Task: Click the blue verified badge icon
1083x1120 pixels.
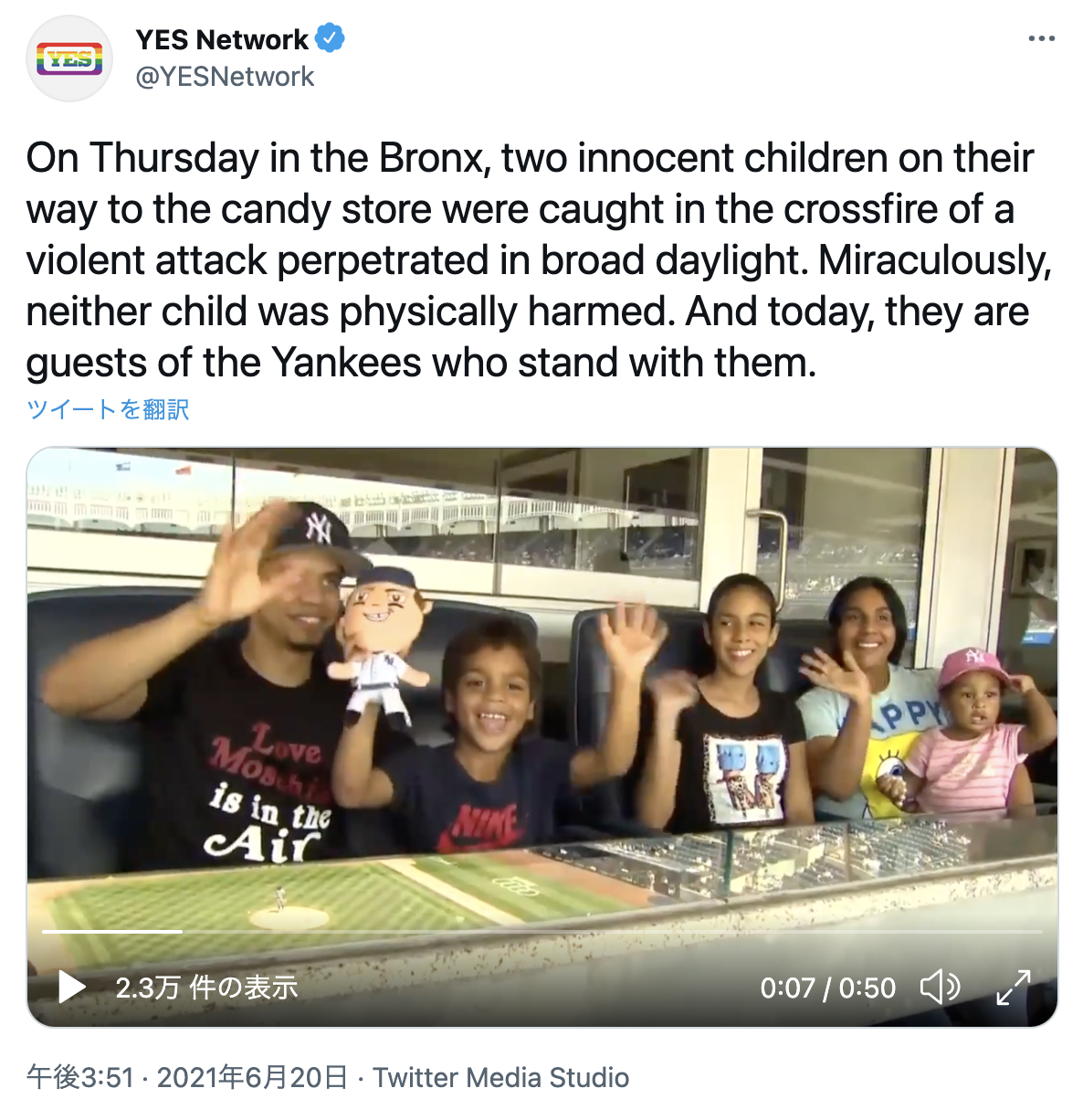Action: tap(330, 38)
